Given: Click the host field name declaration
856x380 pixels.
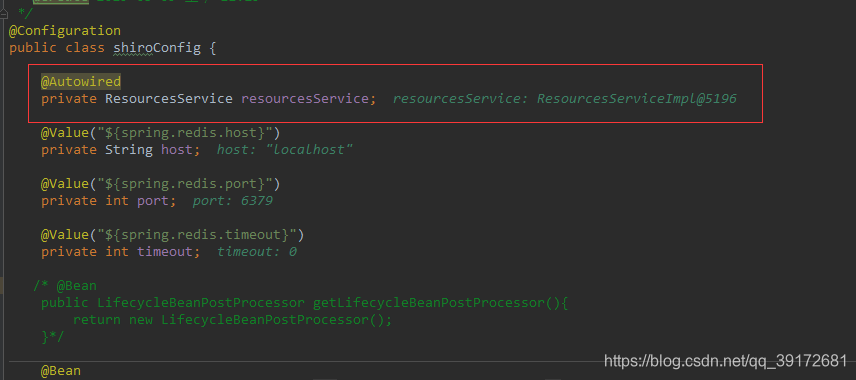Looking at the screenshot, I should coord(177,150).
